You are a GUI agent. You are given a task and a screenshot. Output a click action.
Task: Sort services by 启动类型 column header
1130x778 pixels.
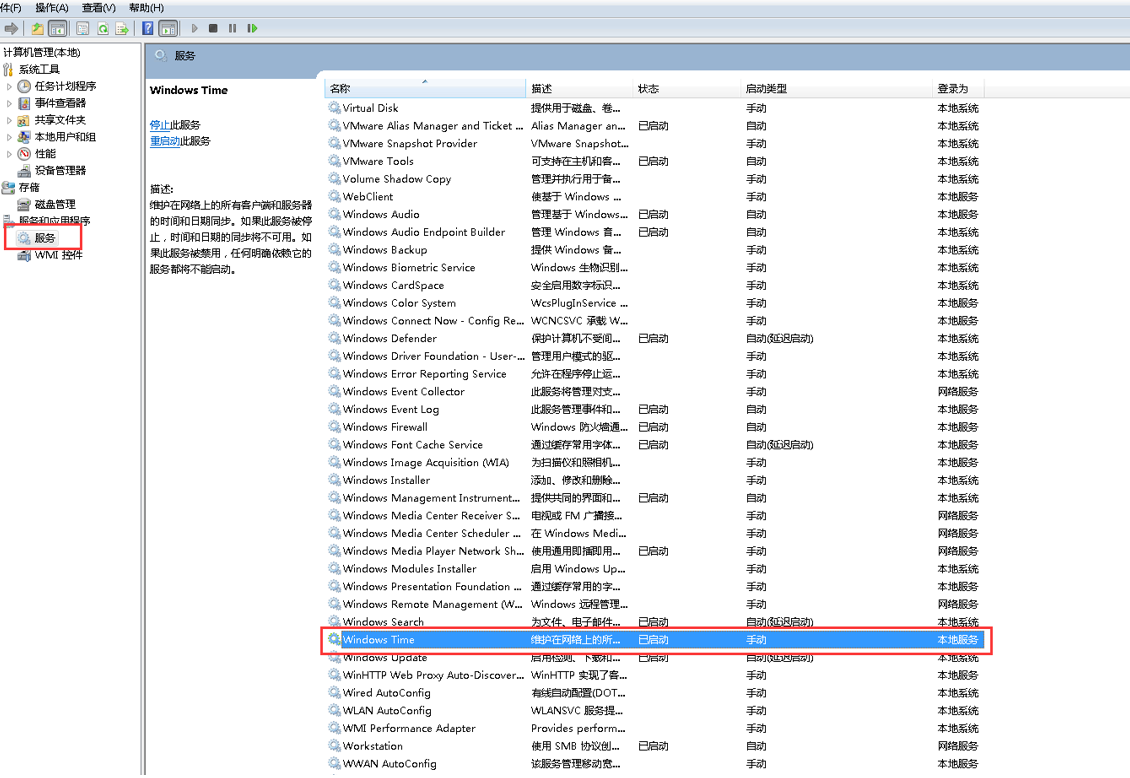point(766,89)
